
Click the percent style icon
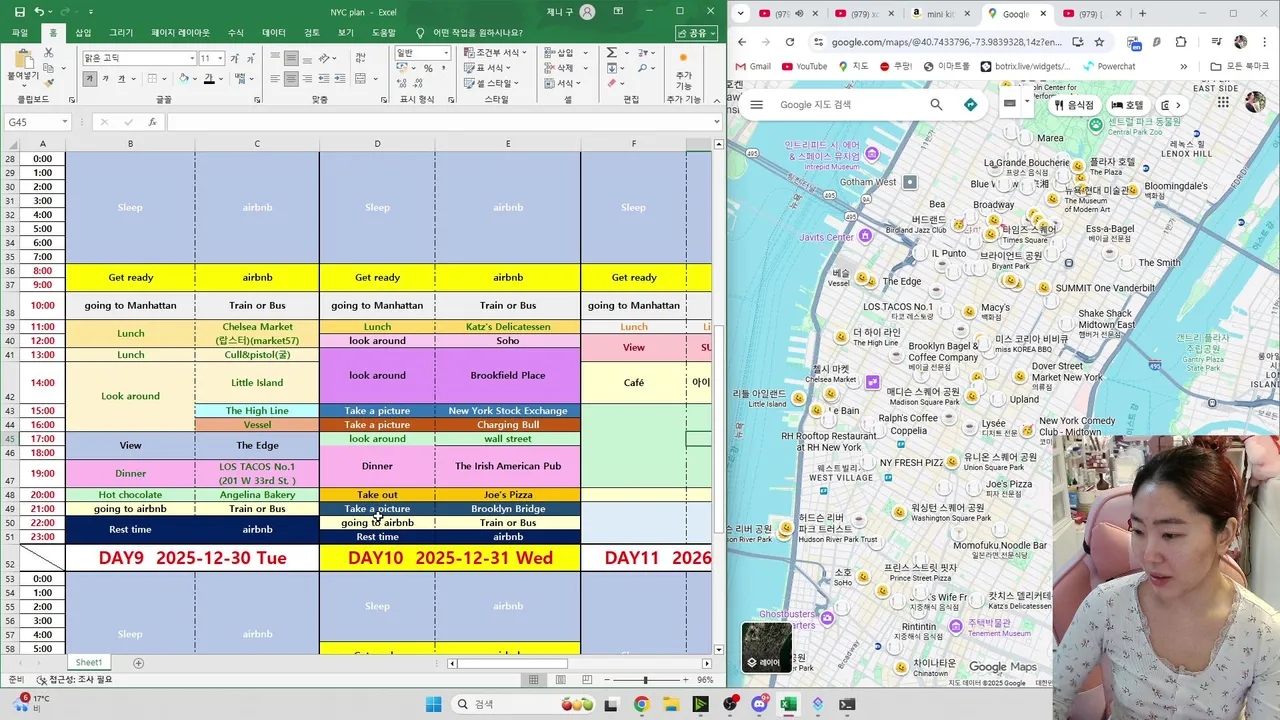coord(428,68)
